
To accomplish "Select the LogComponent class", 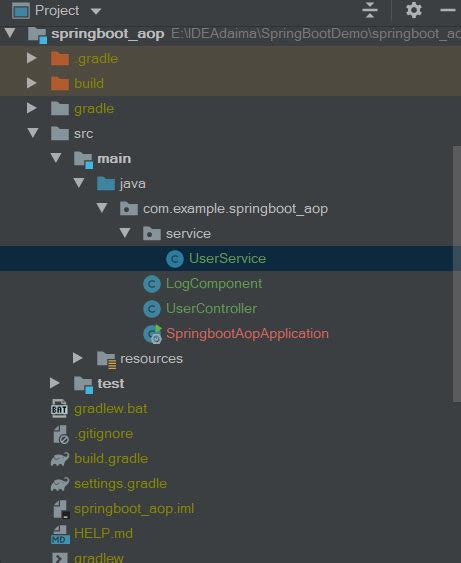I will coord(214,284).
